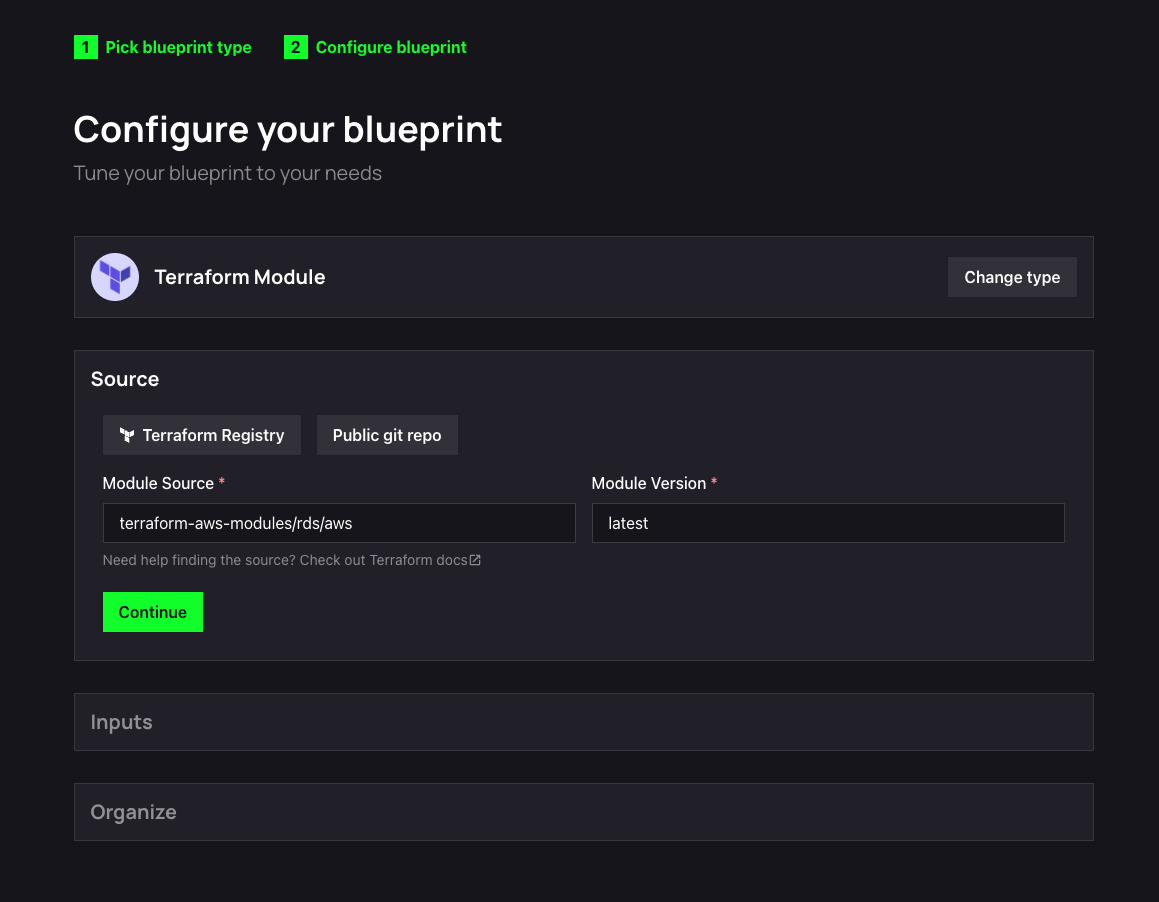Screen dimensions: 1159x902
Task: Focus the Module Source input field
Action: 339,523
